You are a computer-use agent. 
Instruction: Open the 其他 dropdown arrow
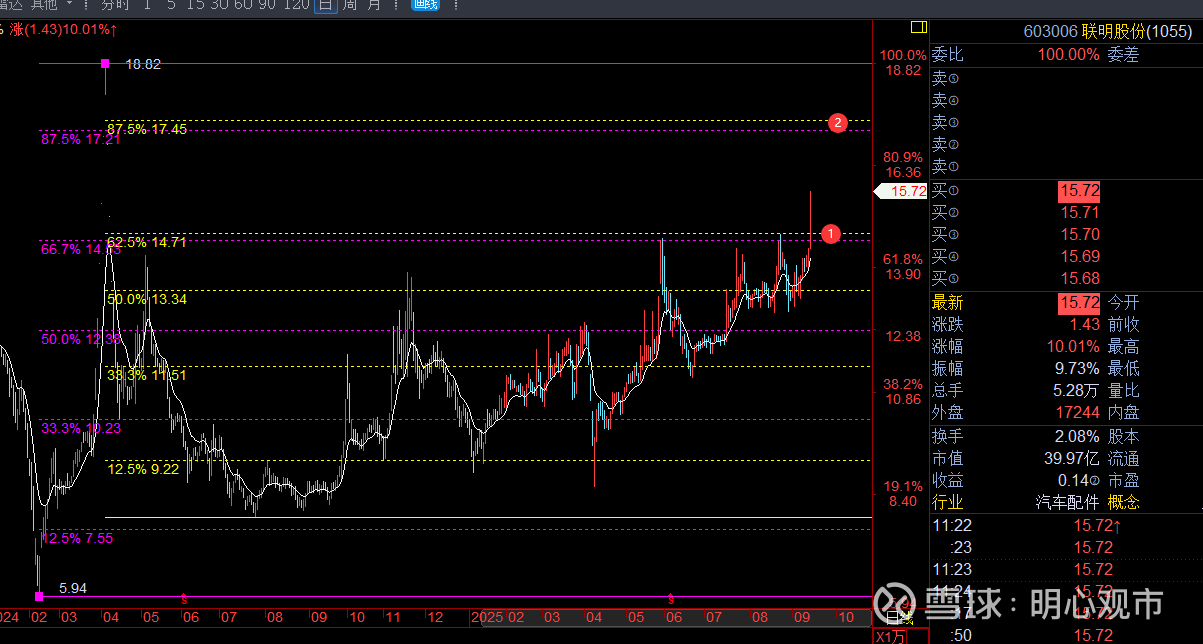(70, 5)
